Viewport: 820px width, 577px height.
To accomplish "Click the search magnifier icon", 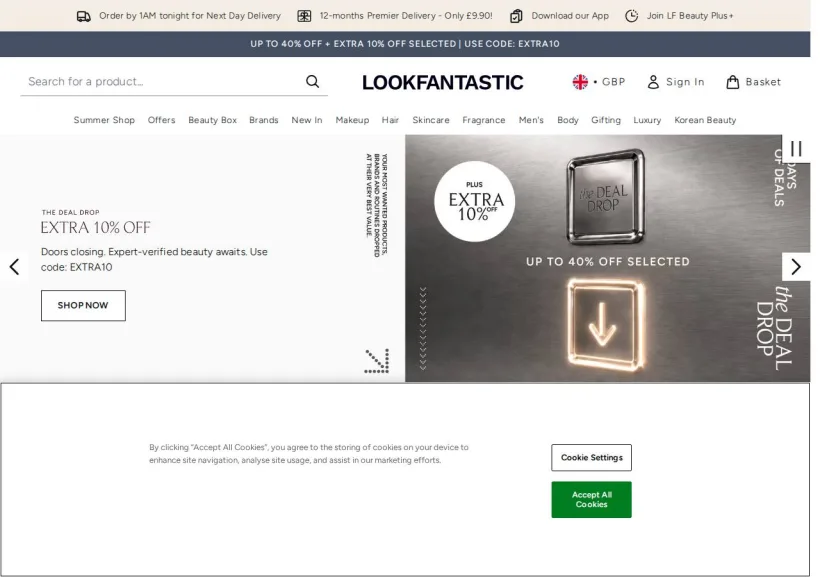I will pos(313,82).
